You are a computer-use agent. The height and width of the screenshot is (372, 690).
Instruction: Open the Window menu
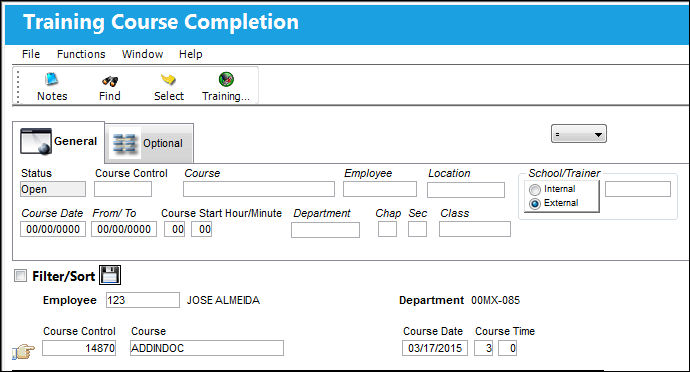[142, 54]
